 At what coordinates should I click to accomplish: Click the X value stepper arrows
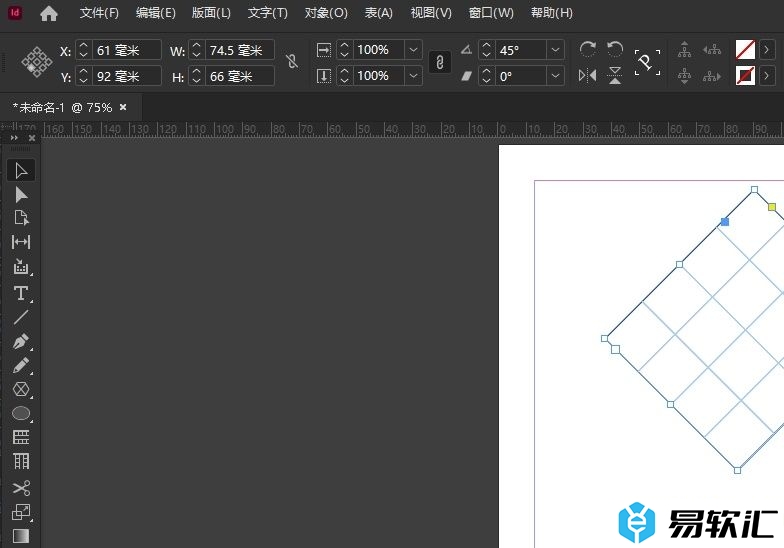pyautogui.click(x=84, y=50)
